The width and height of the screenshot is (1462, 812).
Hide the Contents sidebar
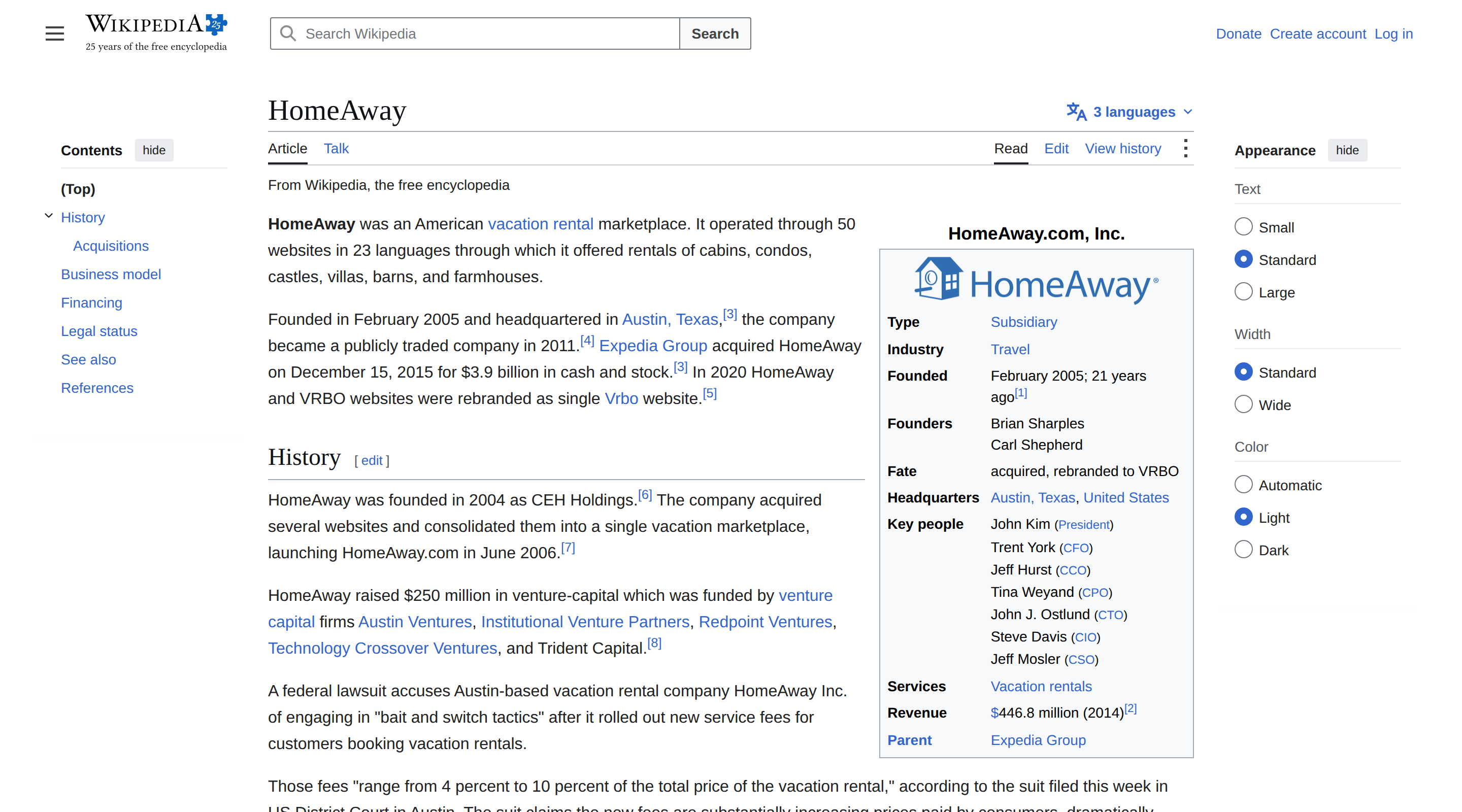tap(154, 150)
